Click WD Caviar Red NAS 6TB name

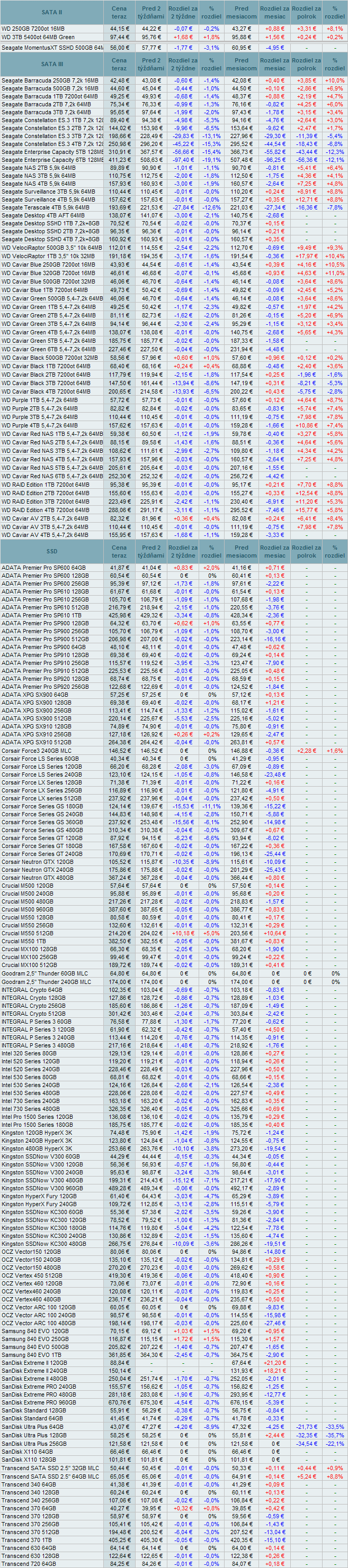point(52,476)
